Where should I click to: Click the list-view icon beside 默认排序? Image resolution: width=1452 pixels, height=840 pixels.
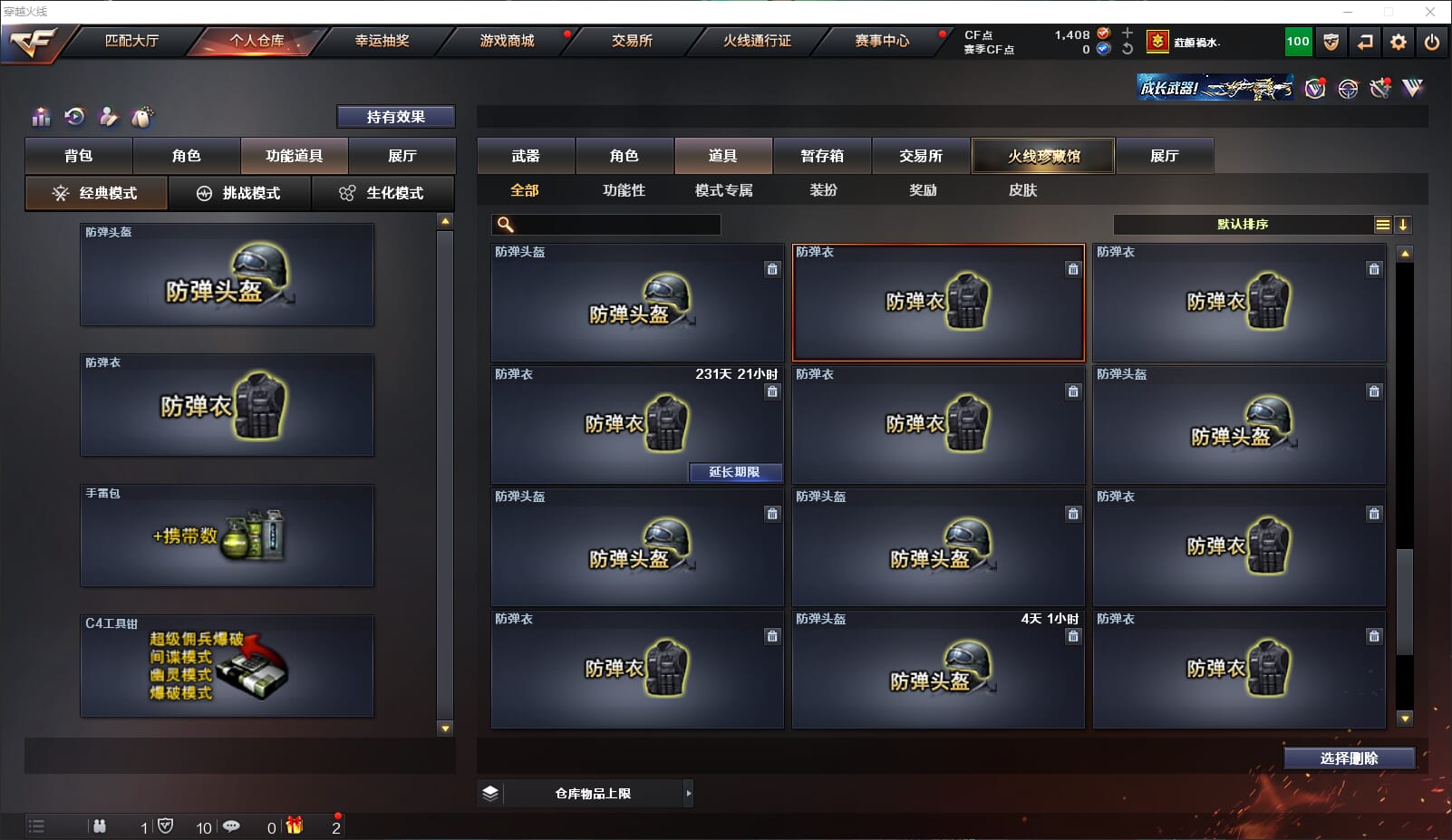coord(1382,225)
